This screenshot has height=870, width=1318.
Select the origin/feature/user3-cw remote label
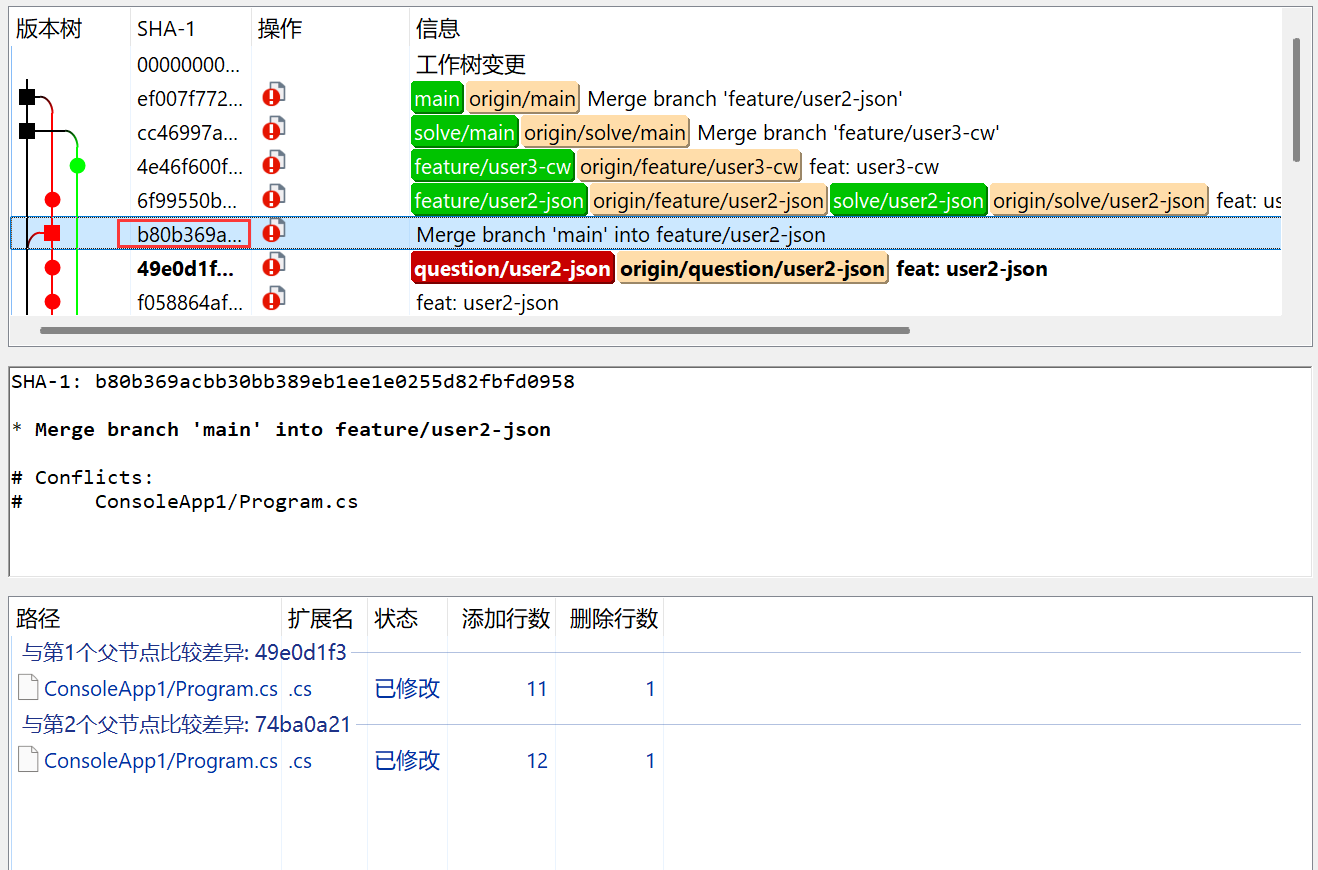pyautogui.click(x=690, y=166)
